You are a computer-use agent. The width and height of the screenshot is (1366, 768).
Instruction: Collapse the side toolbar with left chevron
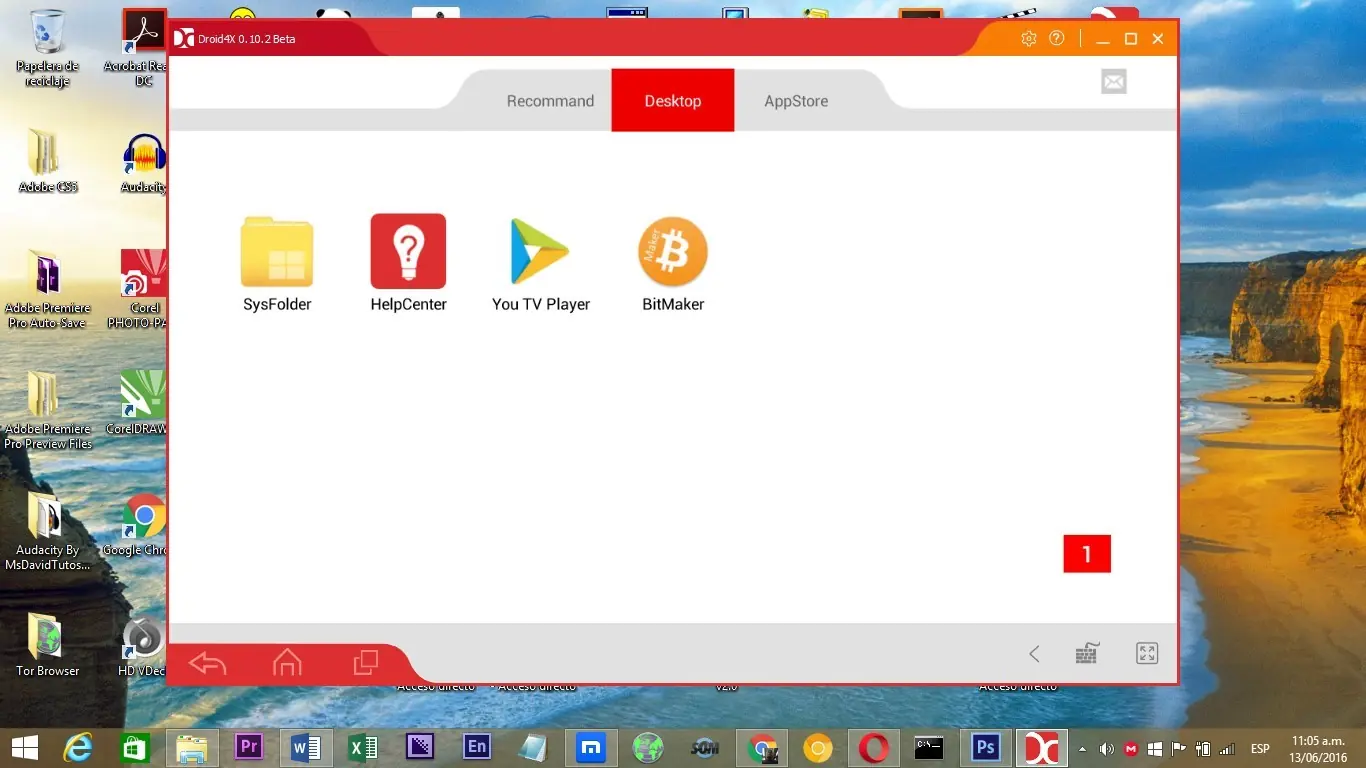click(1034, 654)
